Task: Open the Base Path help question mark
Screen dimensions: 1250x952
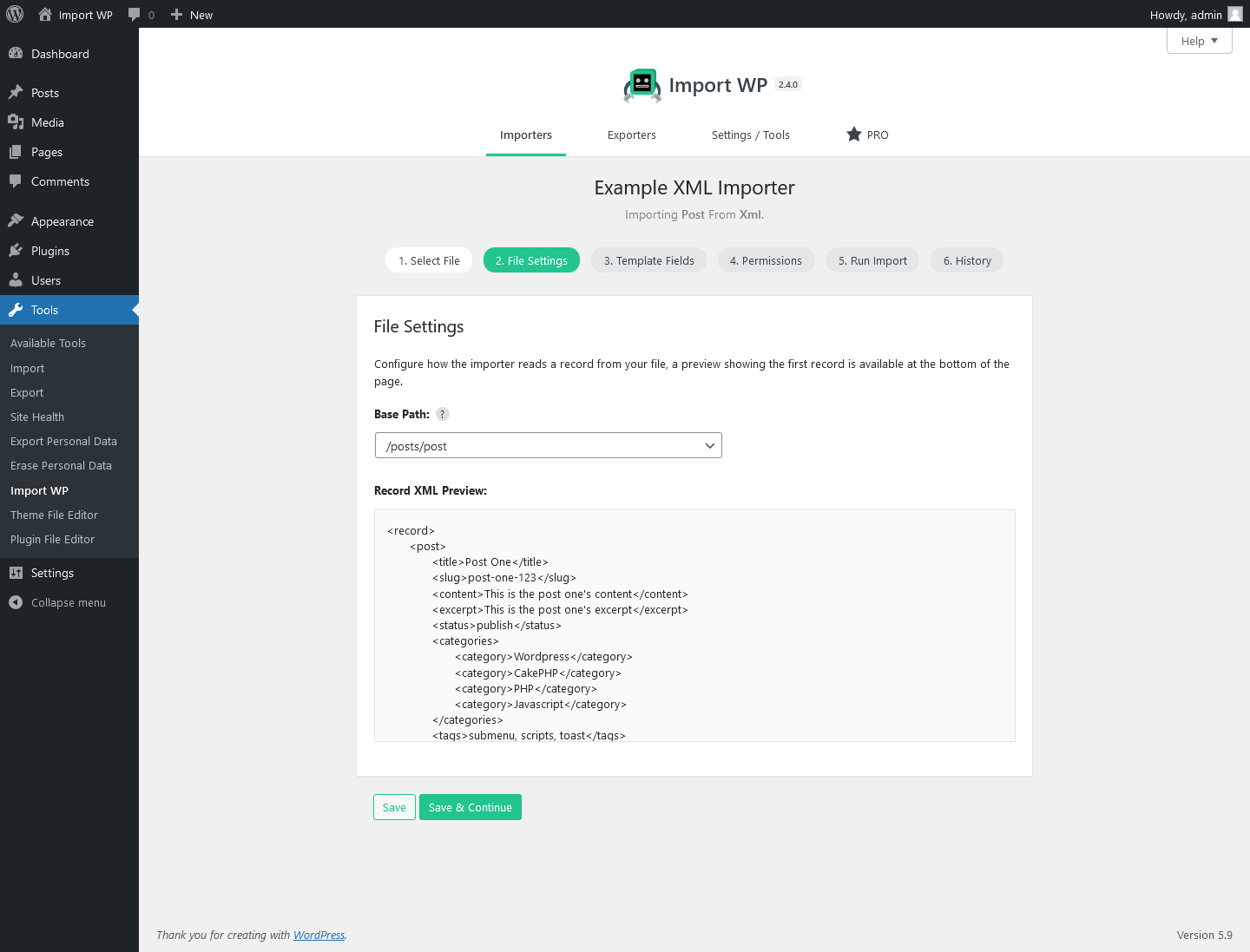Action: [442, 414]
